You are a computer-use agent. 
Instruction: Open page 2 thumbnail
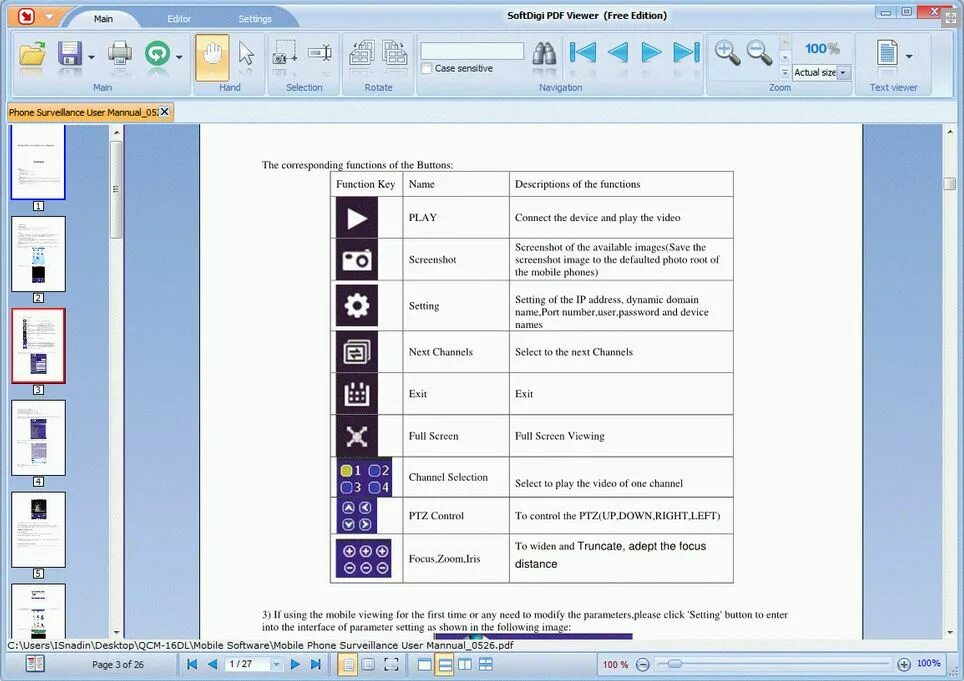[38, 254]
